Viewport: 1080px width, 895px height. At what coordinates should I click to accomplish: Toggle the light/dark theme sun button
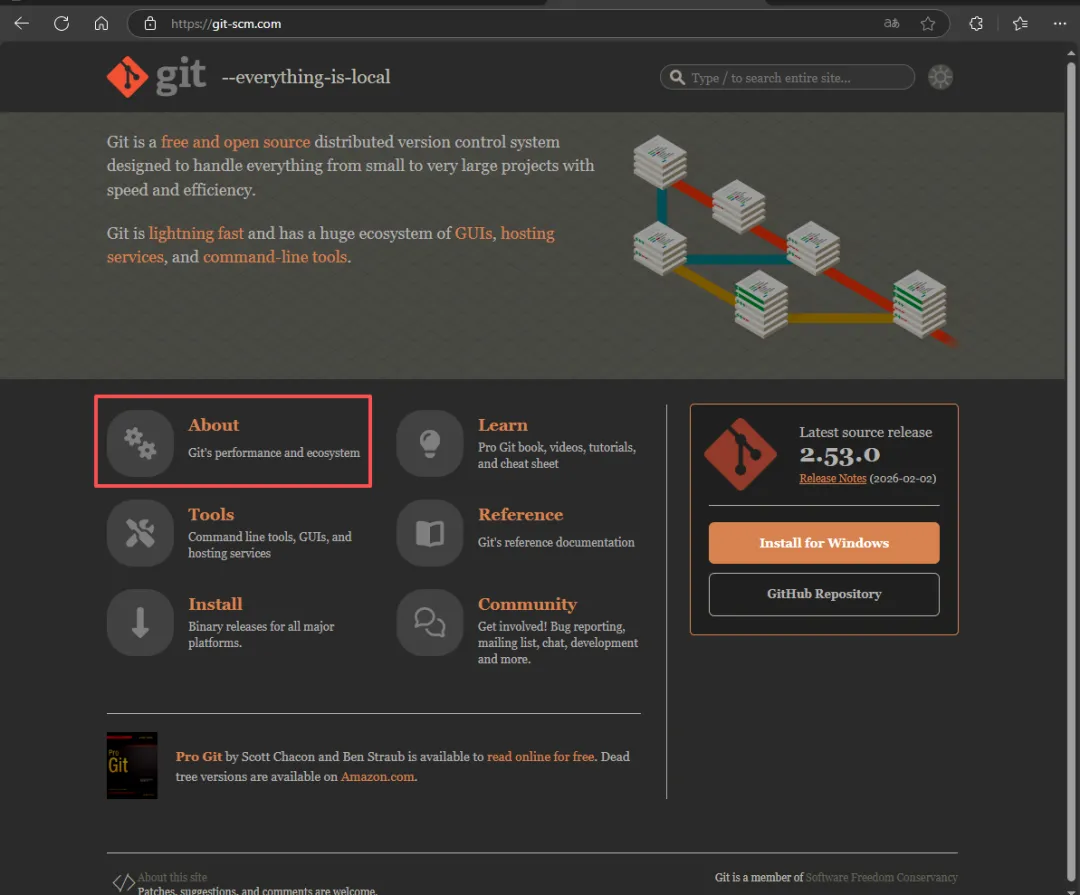[940, 77]
